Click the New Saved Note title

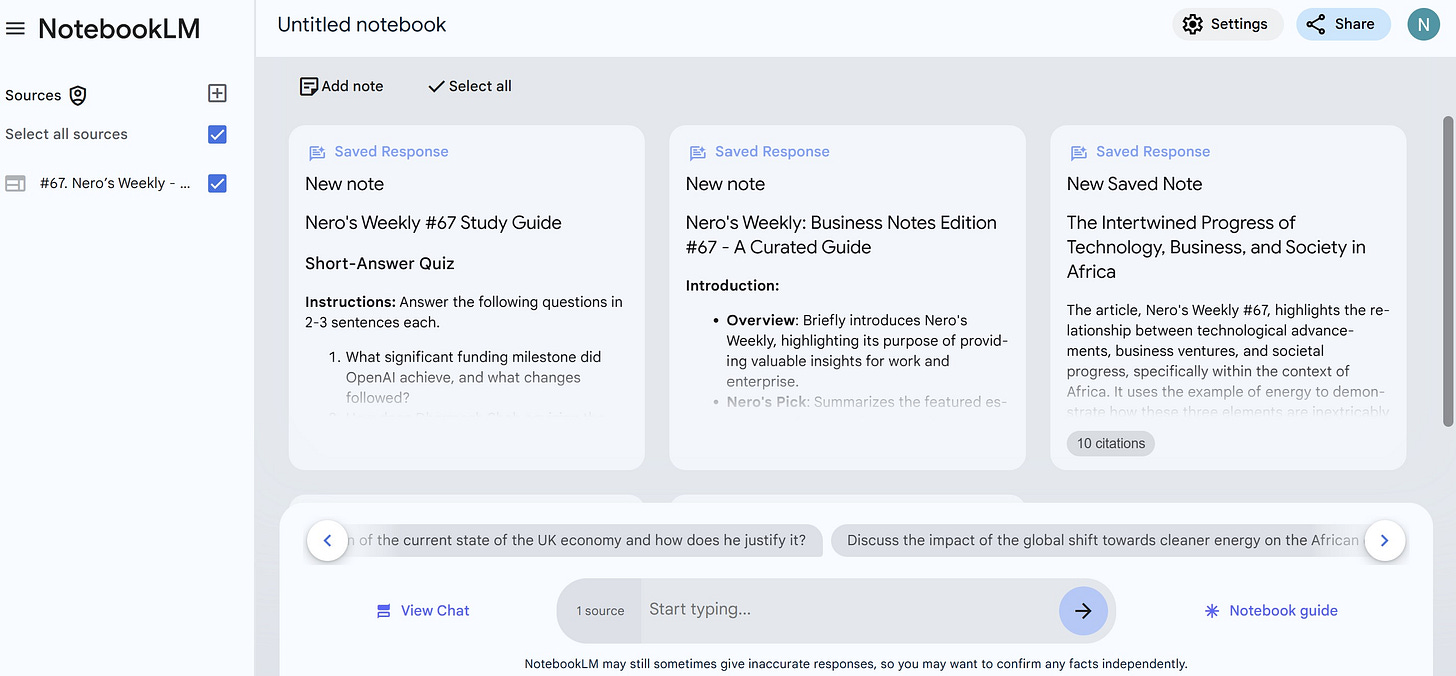pyautogui.click(x=1134, y=184)
